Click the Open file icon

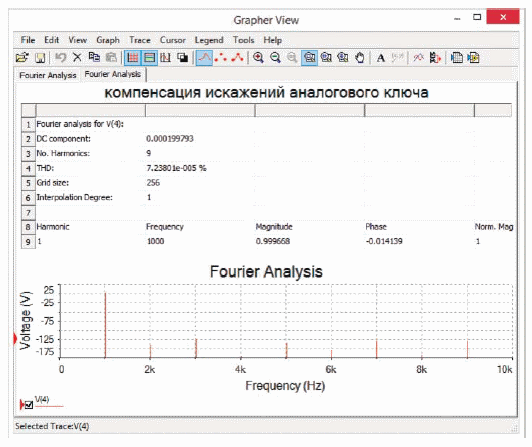click(22, 58)
